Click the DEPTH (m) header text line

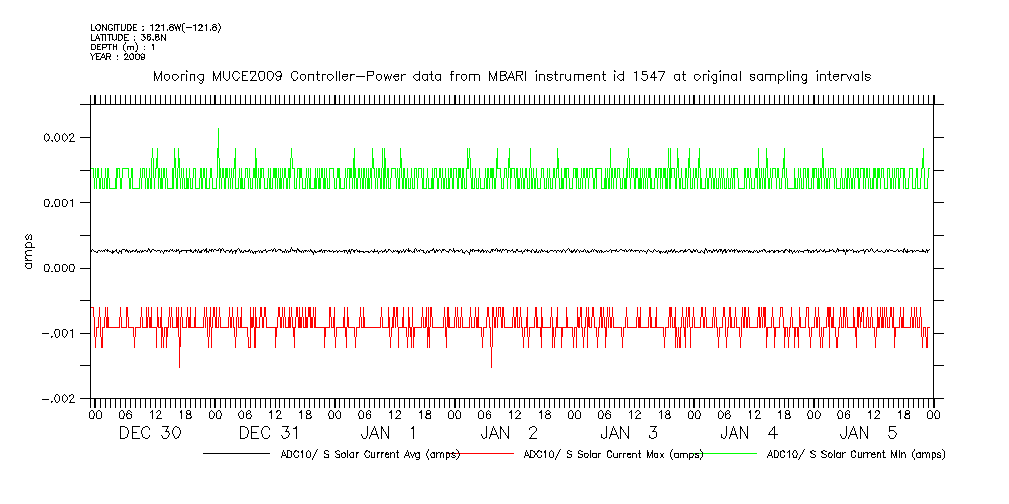[123, 47]
